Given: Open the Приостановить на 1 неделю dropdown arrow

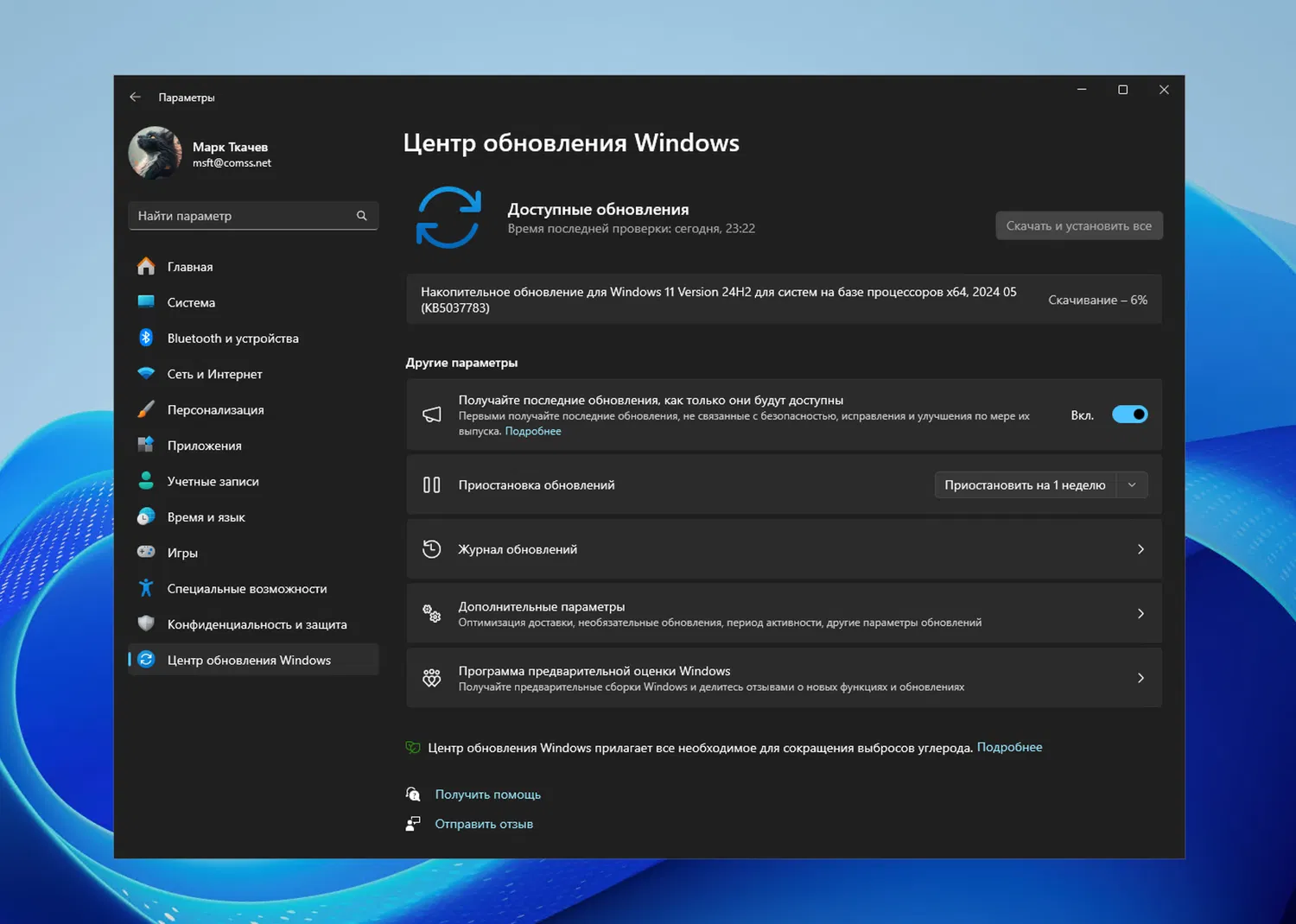Looking at the screenshot, I should [1132, 485].
